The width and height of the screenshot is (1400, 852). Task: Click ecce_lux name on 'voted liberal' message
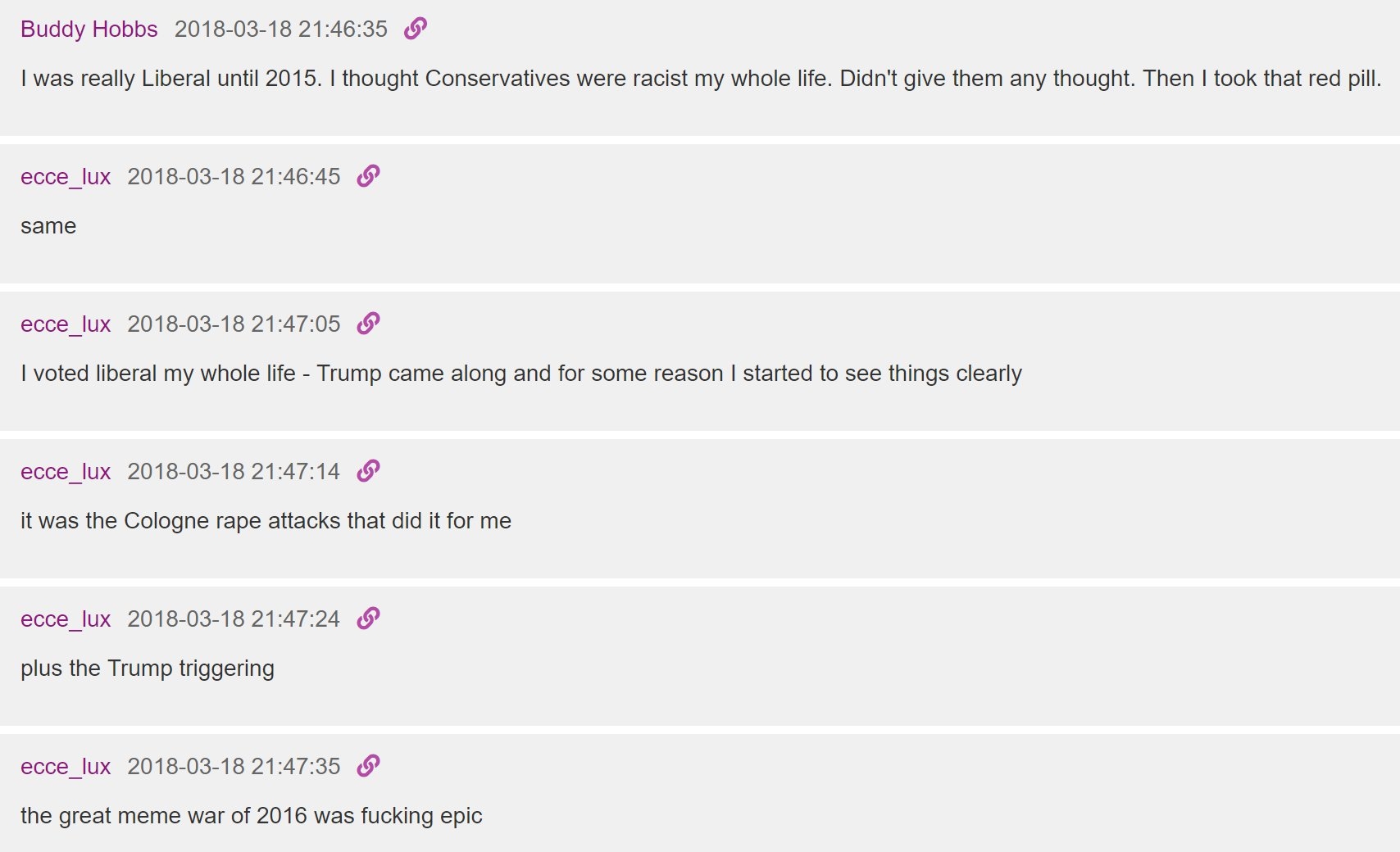click(66, 324)
